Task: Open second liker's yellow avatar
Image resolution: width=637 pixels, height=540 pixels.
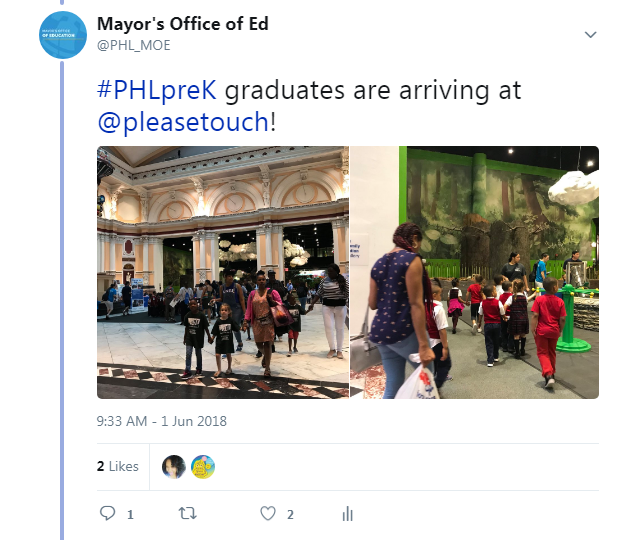Action: tap(203, 466)
